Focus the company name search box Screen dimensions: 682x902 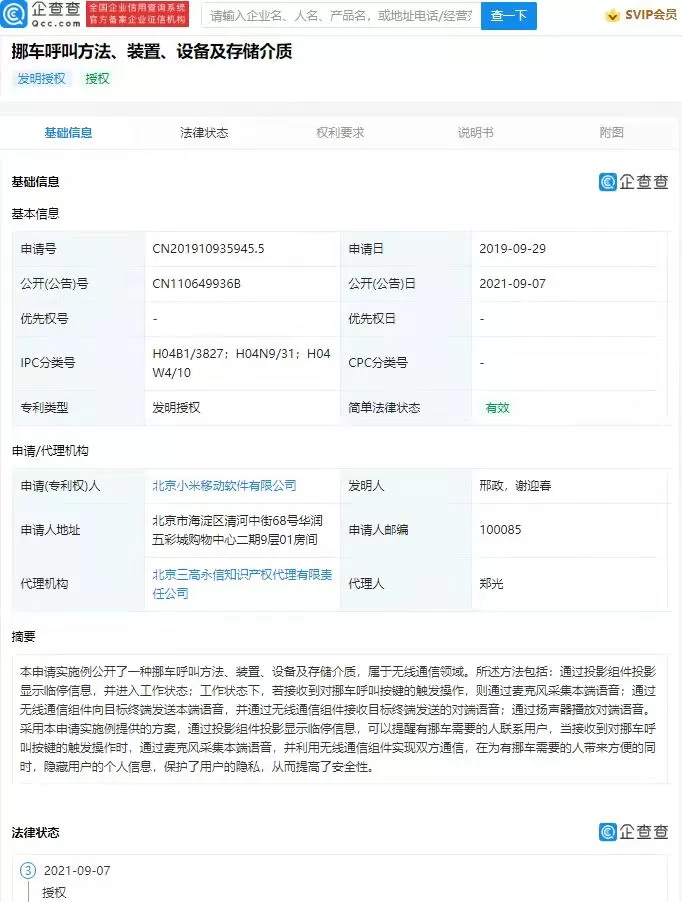(x=340, y=16)
